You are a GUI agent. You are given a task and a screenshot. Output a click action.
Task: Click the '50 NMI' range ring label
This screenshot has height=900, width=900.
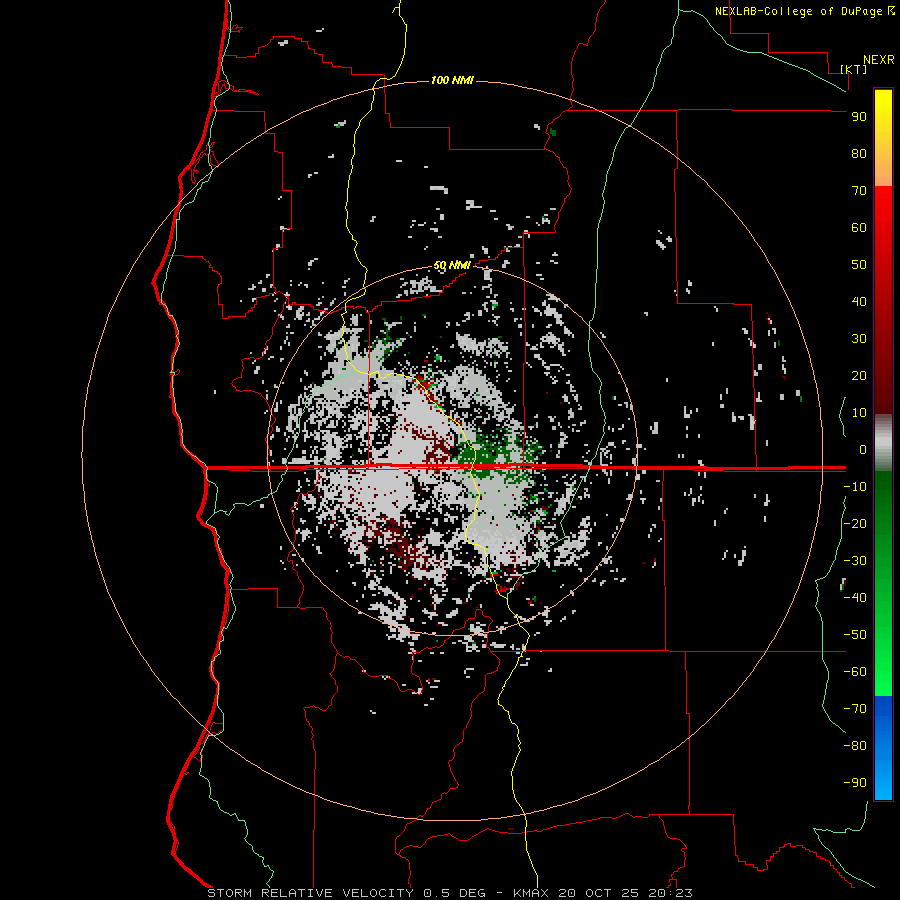(x=452, y=265)
